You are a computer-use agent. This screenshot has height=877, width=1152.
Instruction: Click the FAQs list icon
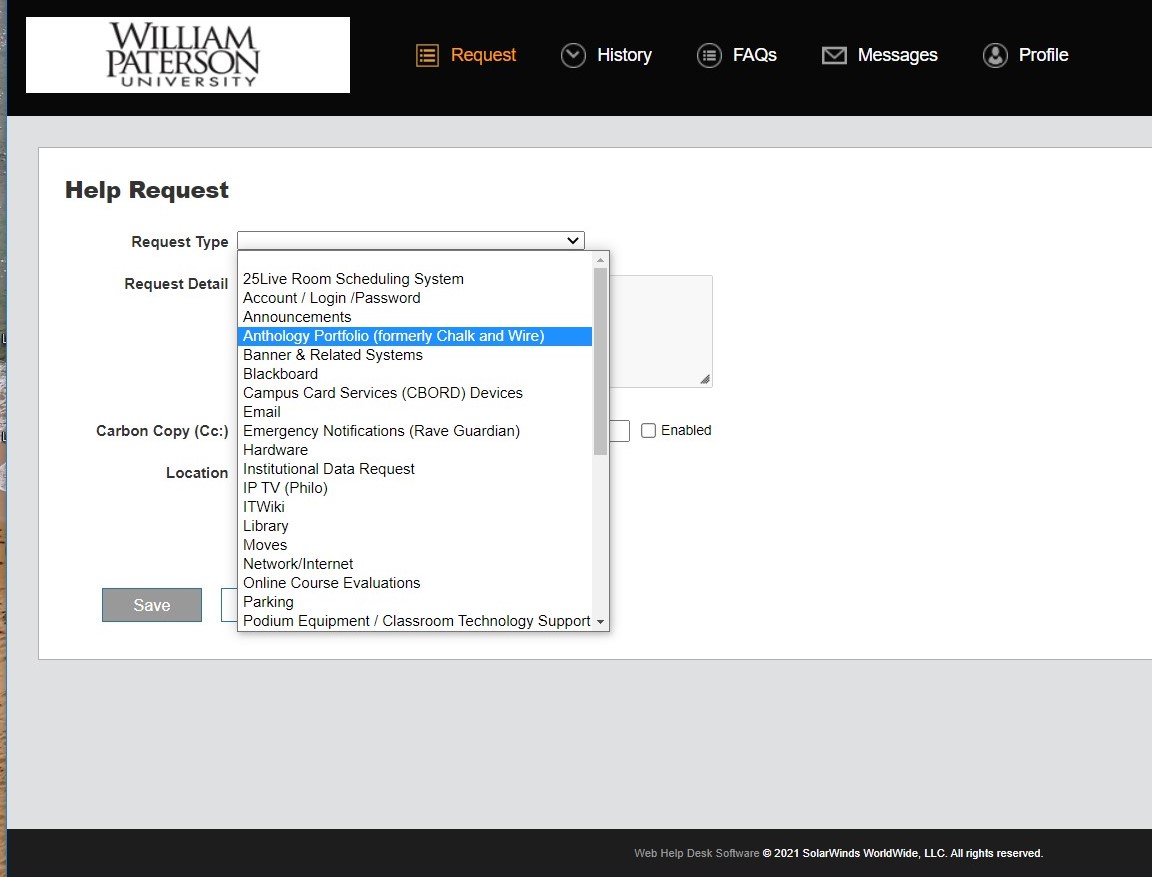pos(709,55)
